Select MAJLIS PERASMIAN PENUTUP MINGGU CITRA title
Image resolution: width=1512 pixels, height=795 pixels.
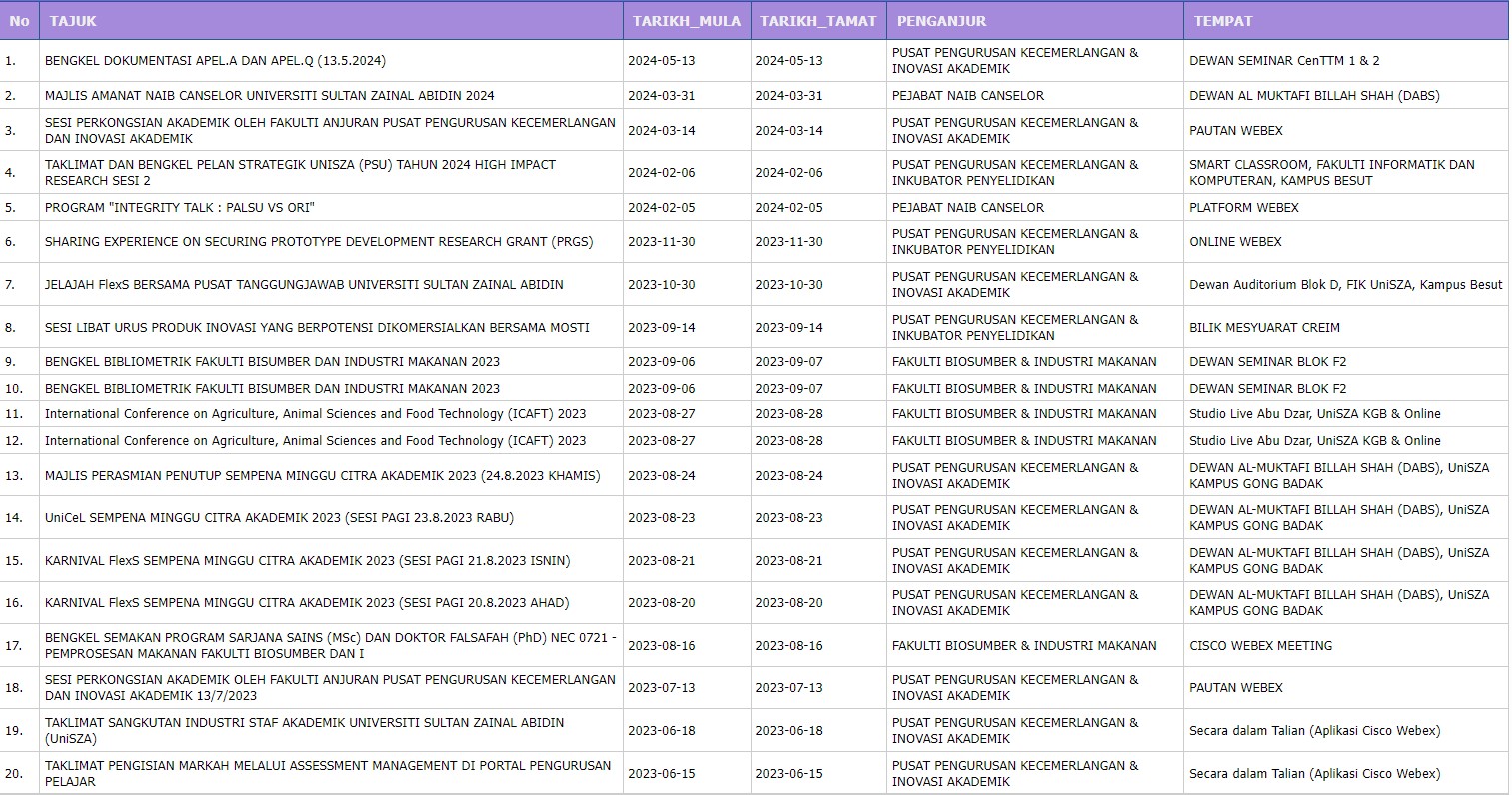pos(322,476)
